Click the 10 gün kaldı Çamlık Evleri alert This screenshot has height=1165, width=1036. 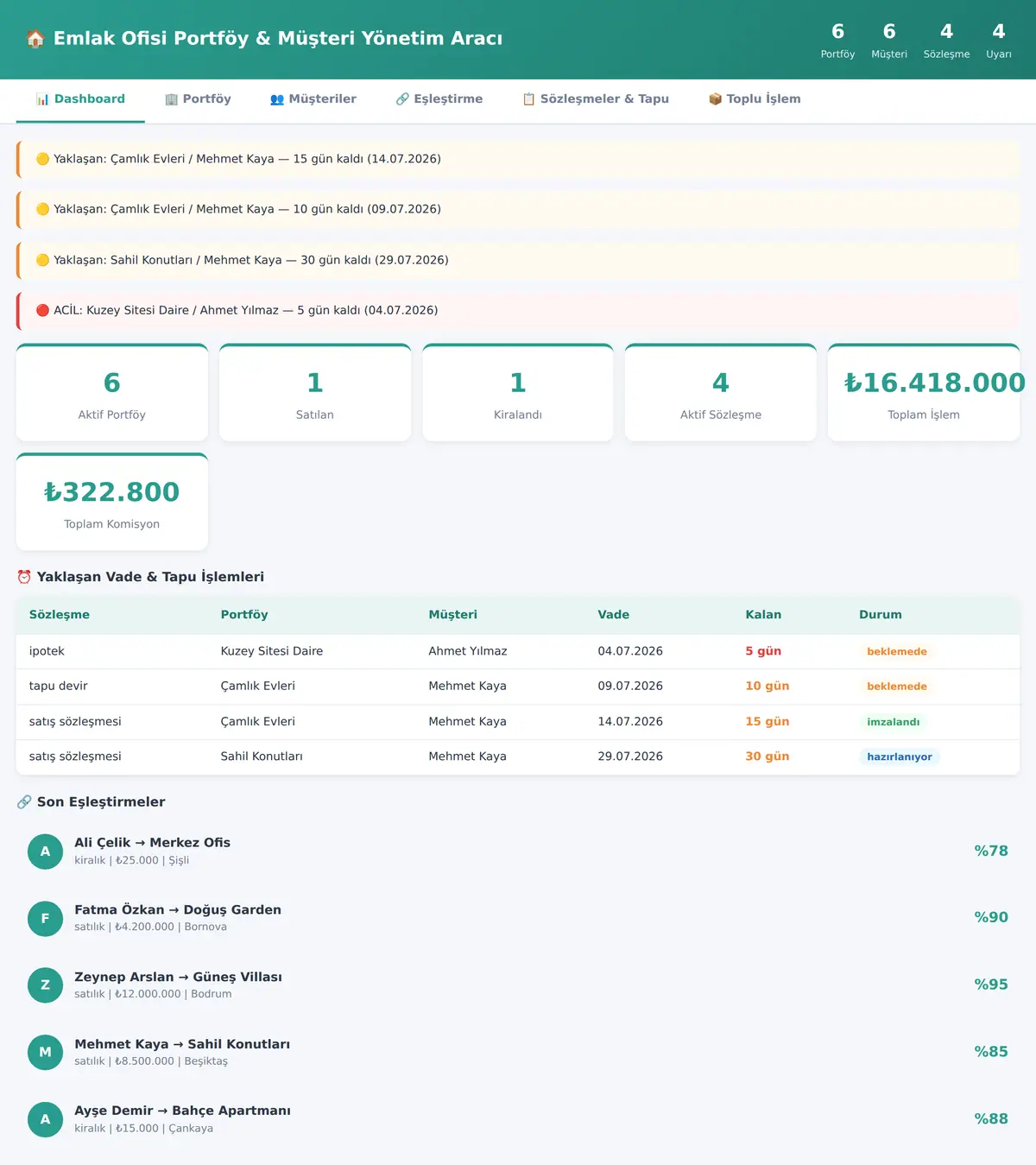518,209
